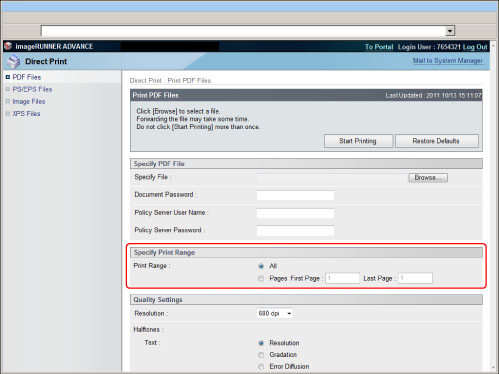
Task: Click the PDF Files bullet icon
Action: [x=8, y=77]
